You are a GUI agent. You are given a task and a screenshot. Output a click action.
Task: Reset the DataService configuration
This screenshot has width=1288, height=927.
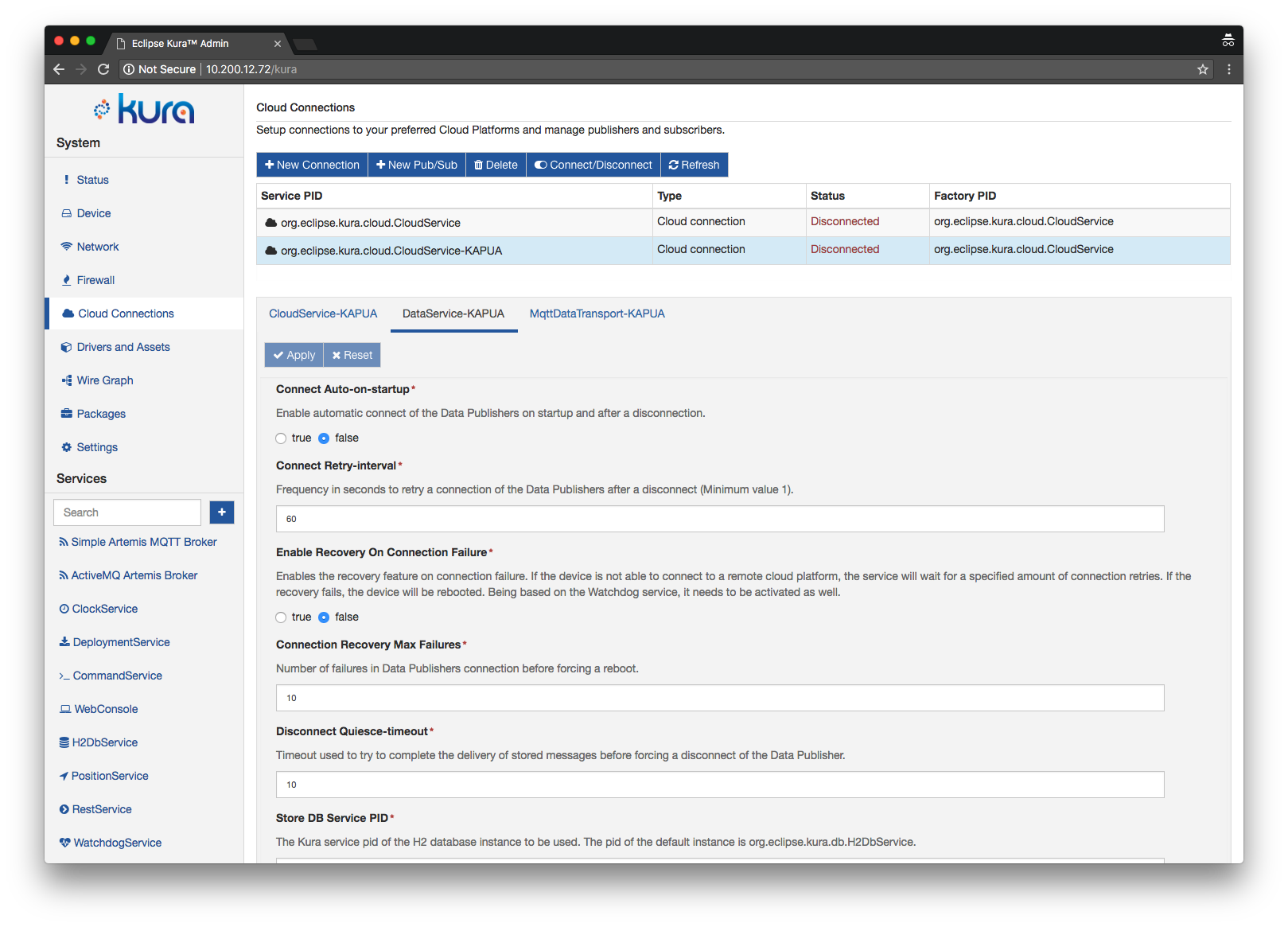click(352, 355)
